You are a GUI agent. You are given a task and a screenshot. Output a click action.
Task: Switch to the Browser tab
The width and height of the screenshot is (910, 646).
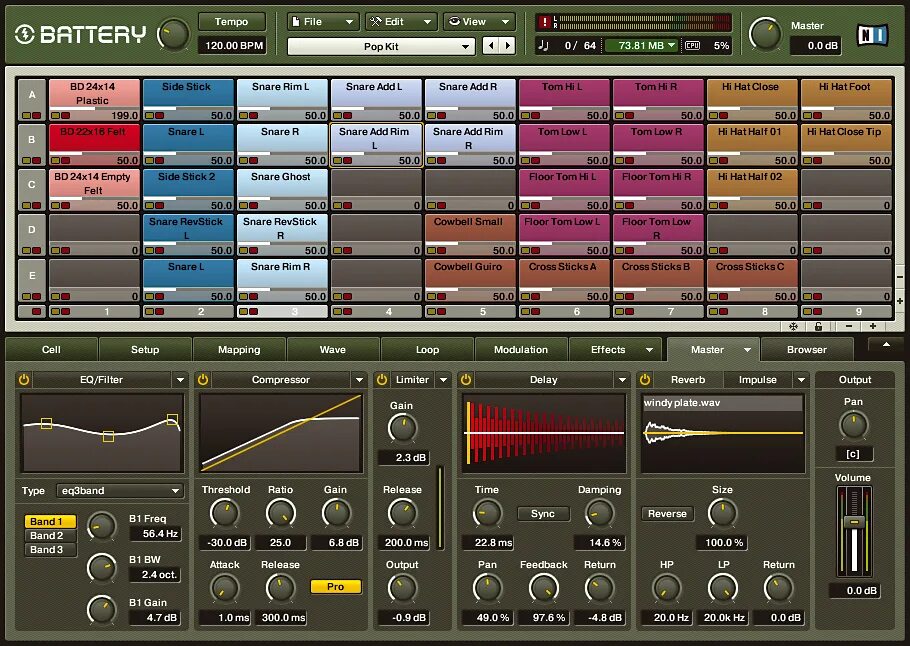pos(807,349)
